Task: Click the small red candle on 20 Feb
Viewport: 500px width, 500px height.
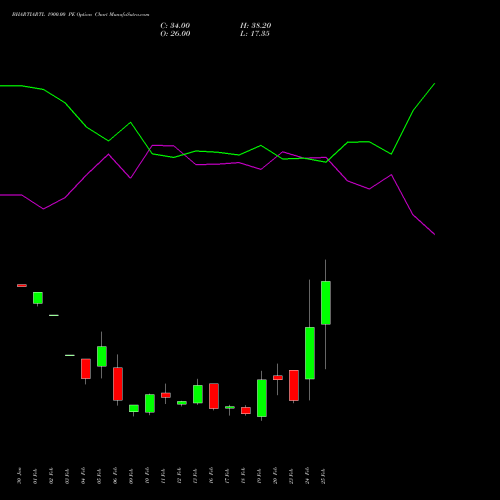Action: click(x=278, y=378)
